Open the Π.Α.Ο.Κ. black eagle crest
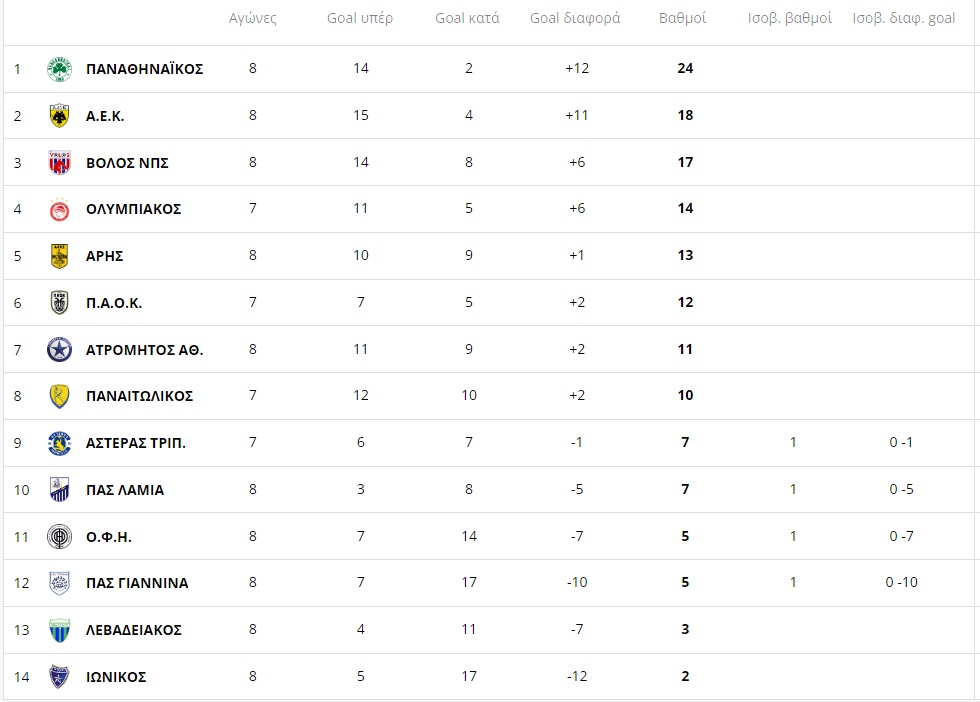This screenshot has width=980, height=702. [59, 303]
